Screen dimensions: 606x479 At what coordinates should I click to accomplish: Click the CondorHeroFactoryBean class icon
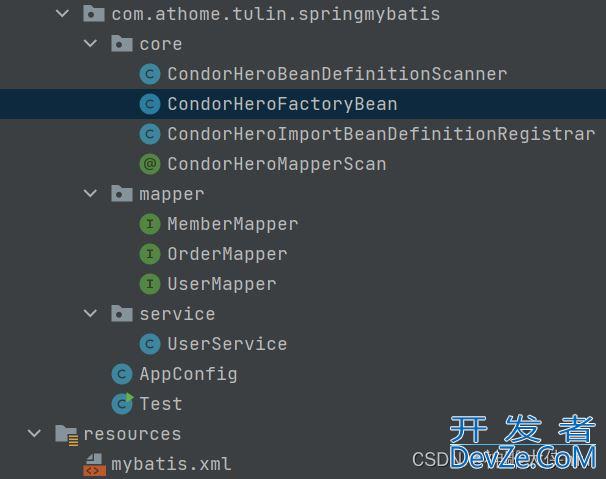(x=150, y=104)
